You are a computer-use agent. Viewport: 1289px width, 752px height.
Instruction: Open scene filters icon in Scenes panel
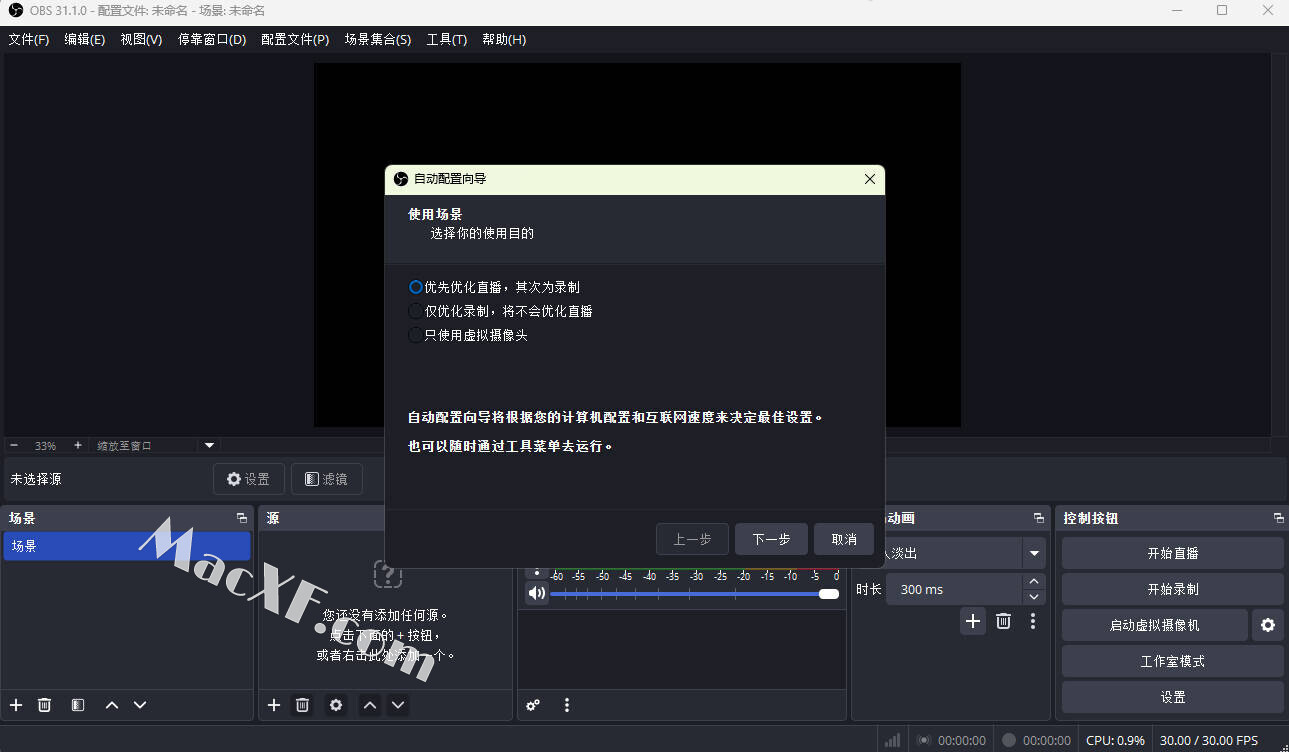[x=78, y=705]
